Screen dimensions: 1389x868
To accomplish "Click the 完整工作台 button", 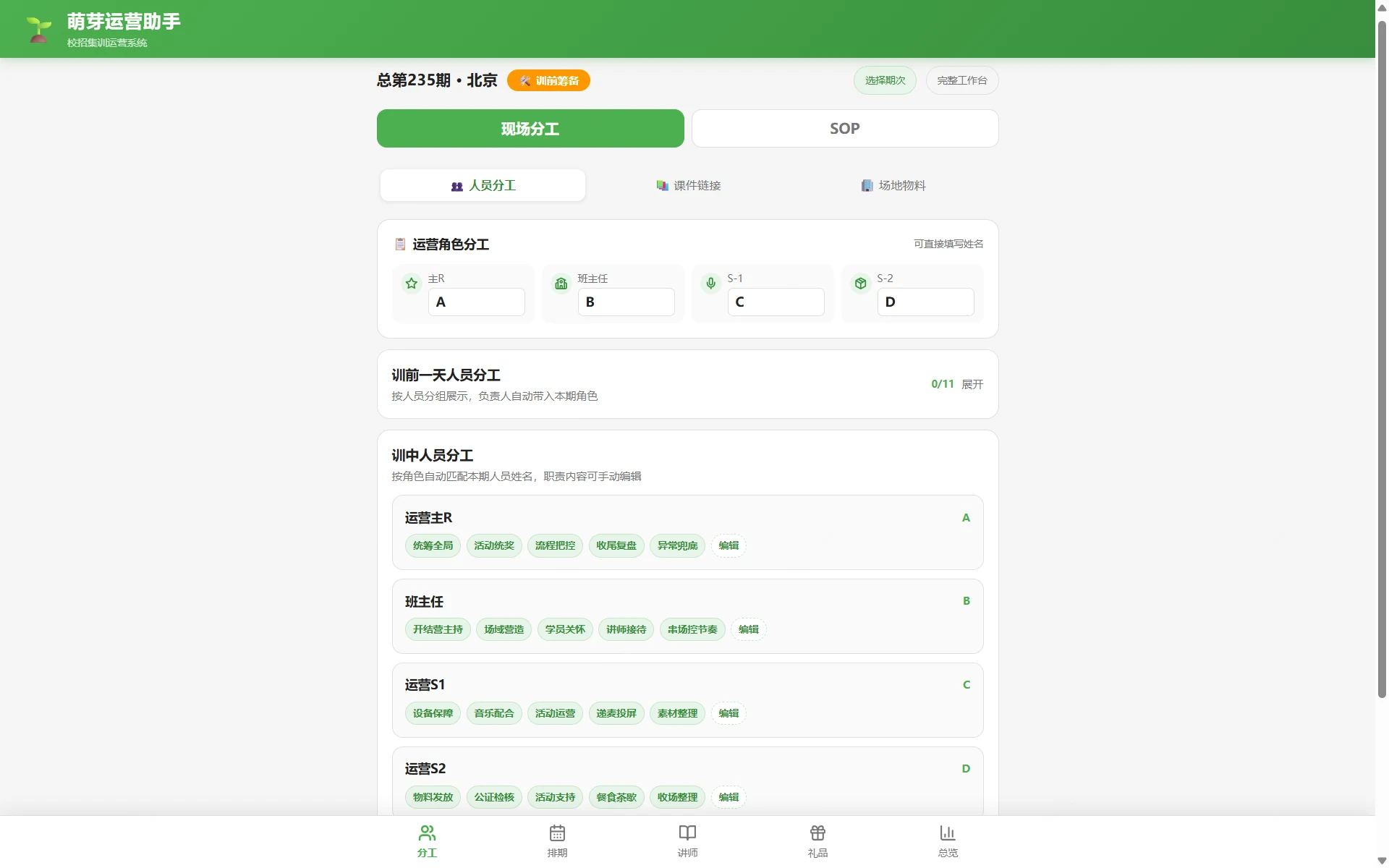I will [x=962, y=80].
